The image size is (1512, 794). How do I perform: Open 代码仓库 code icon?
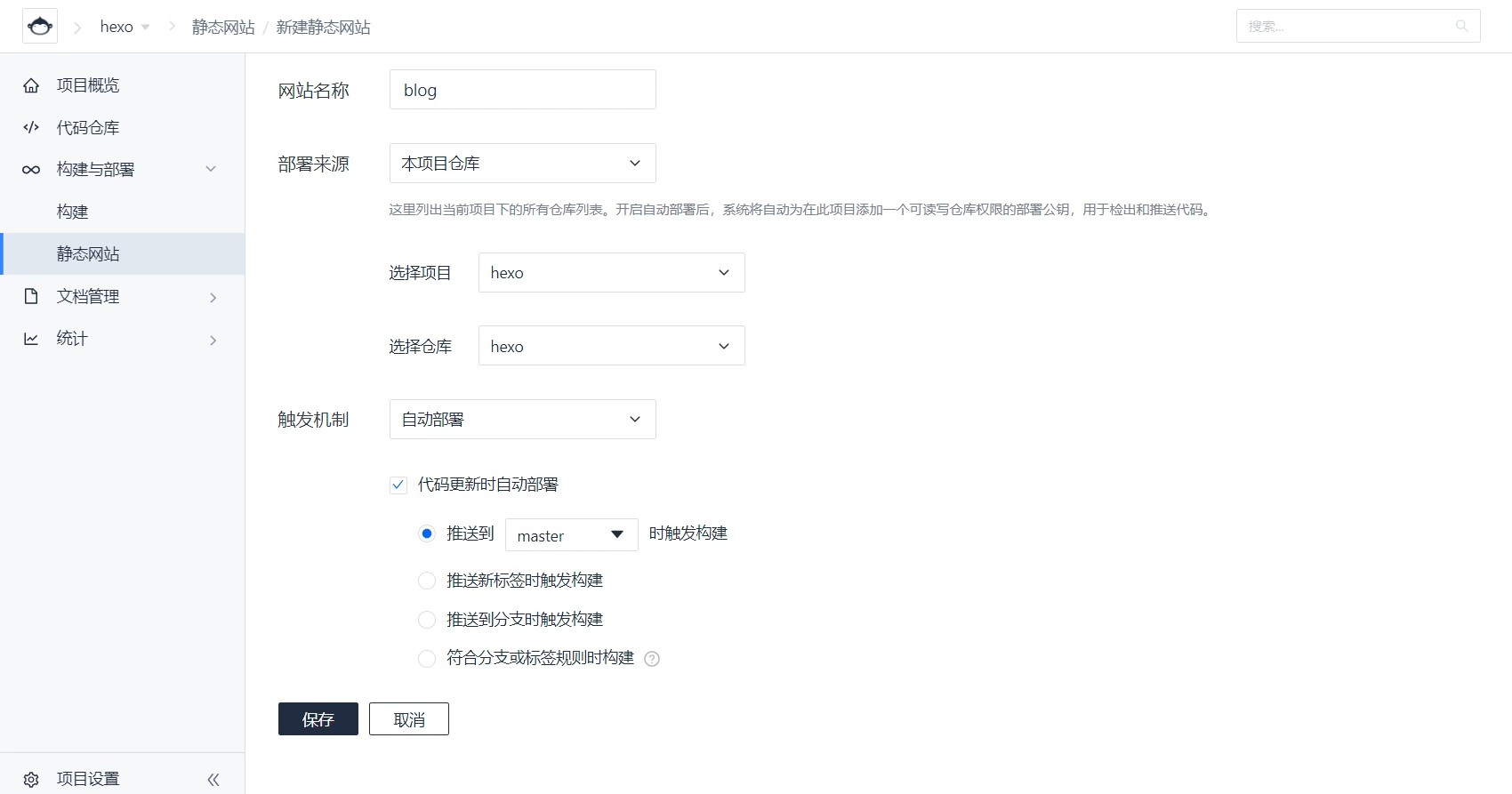pyautogui.click(x=31, y=127)
